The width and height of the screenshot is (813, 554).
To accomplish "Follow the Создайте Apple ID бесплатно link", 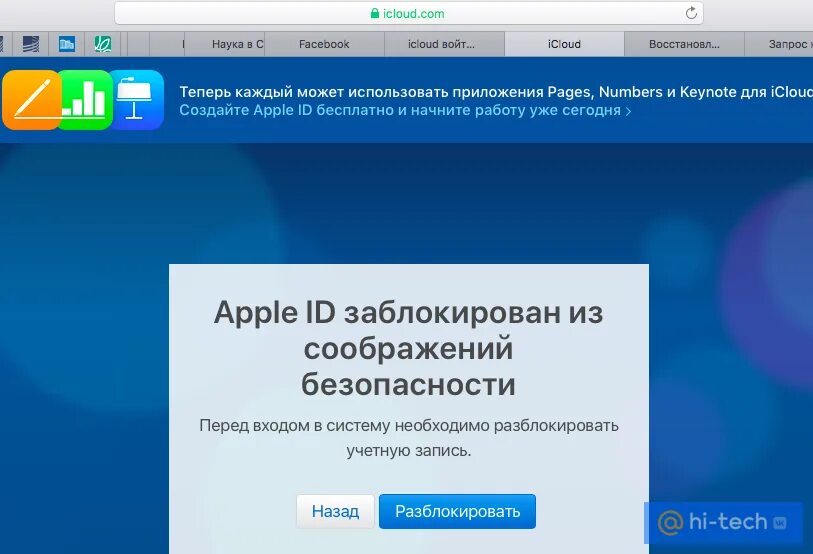I will 405,110.
